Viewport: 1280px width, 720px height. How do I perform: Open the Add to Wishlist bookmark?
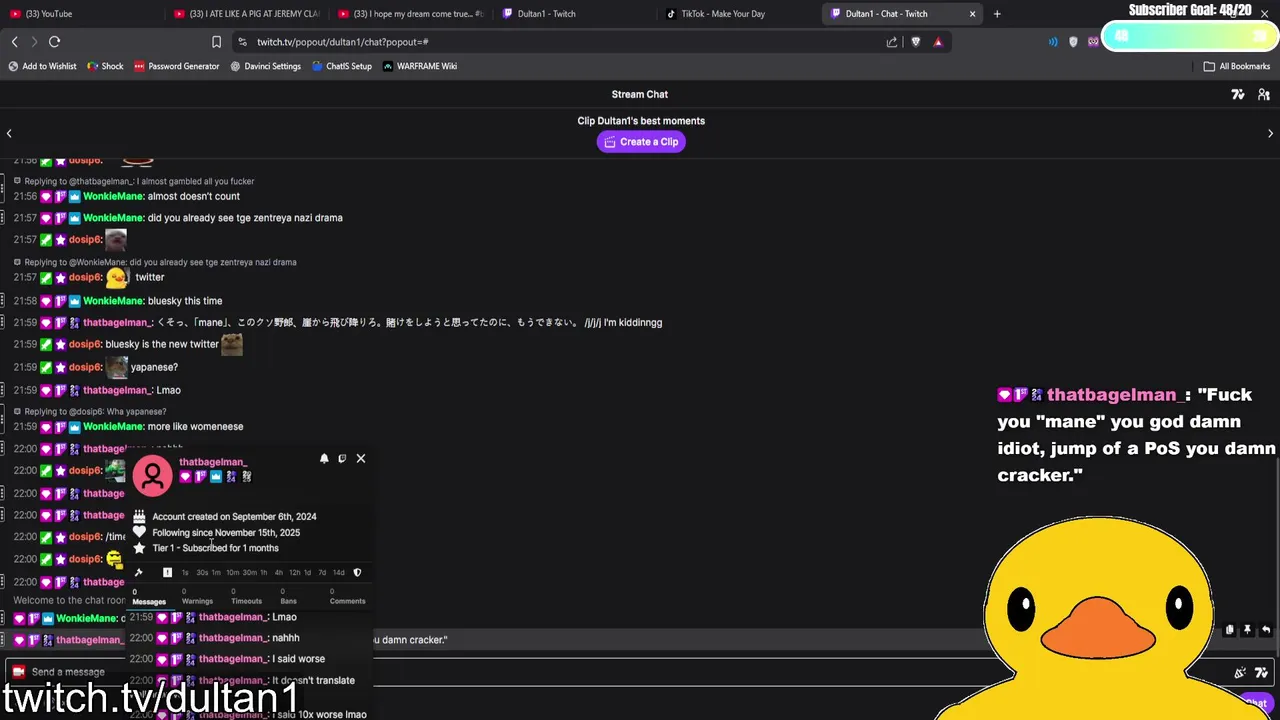(x=42, y=66)
